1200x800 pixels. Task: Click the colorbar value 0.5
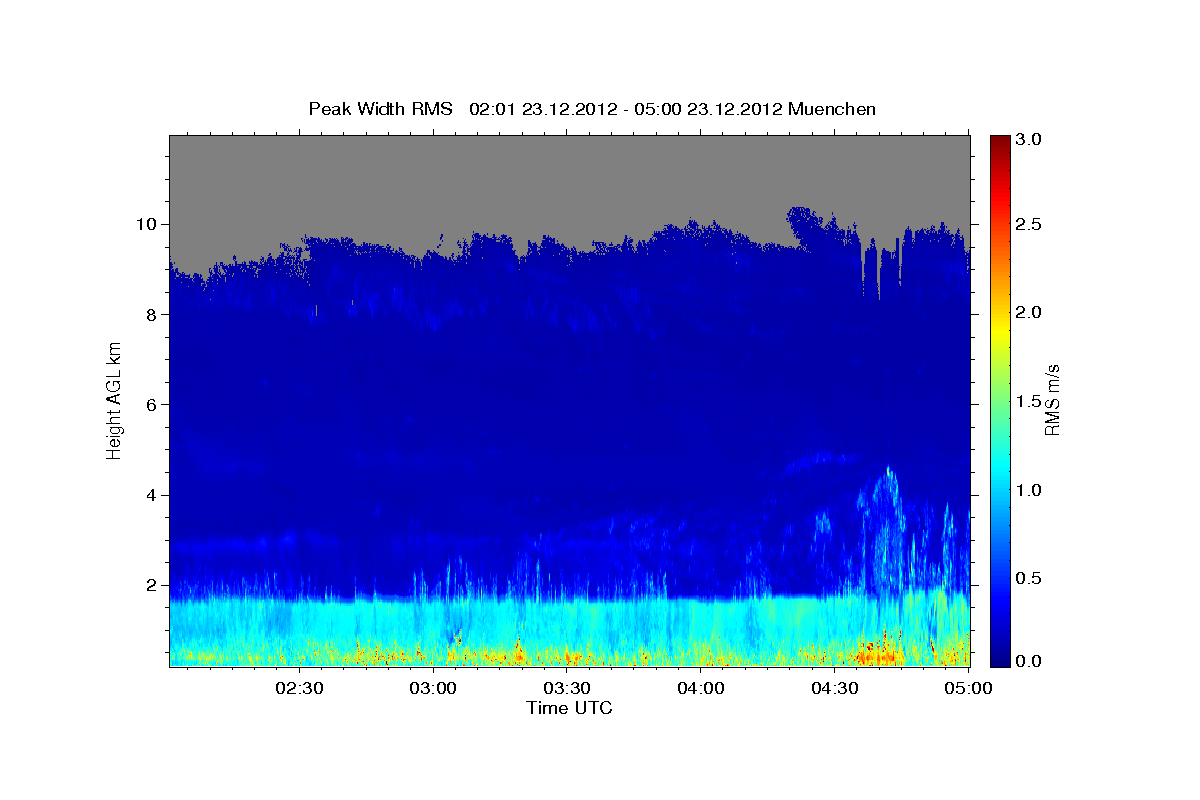click(x=1031, y=578)
